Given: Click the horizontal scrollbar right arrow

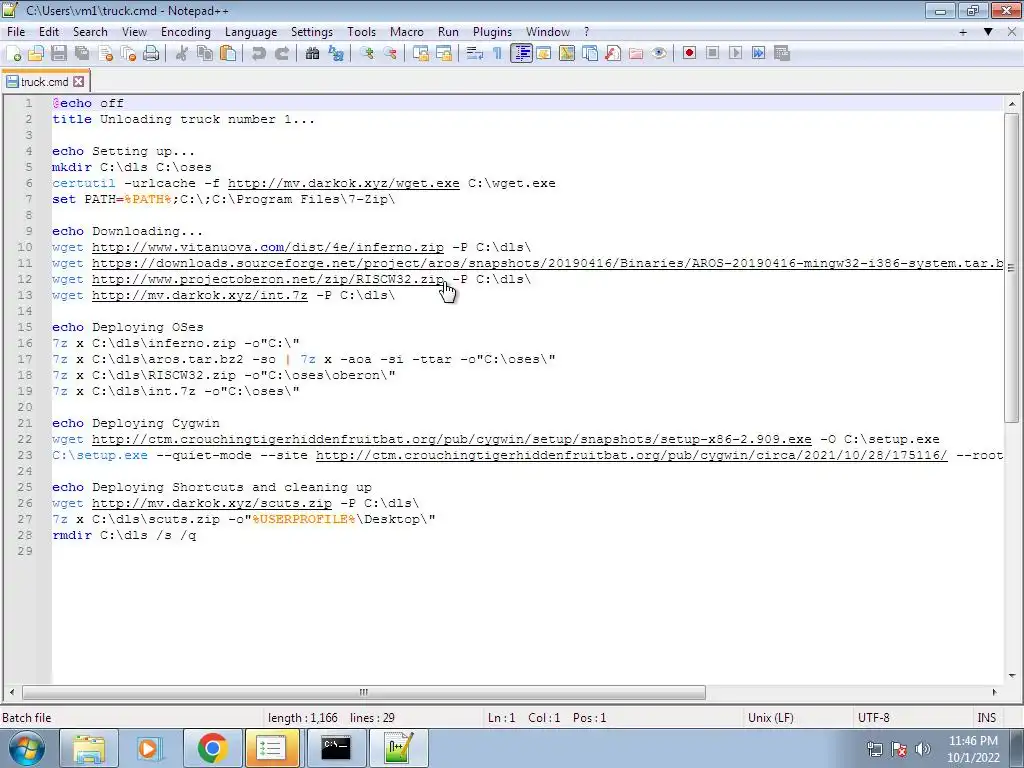Looking at the screenshot, I should point(995,692).
